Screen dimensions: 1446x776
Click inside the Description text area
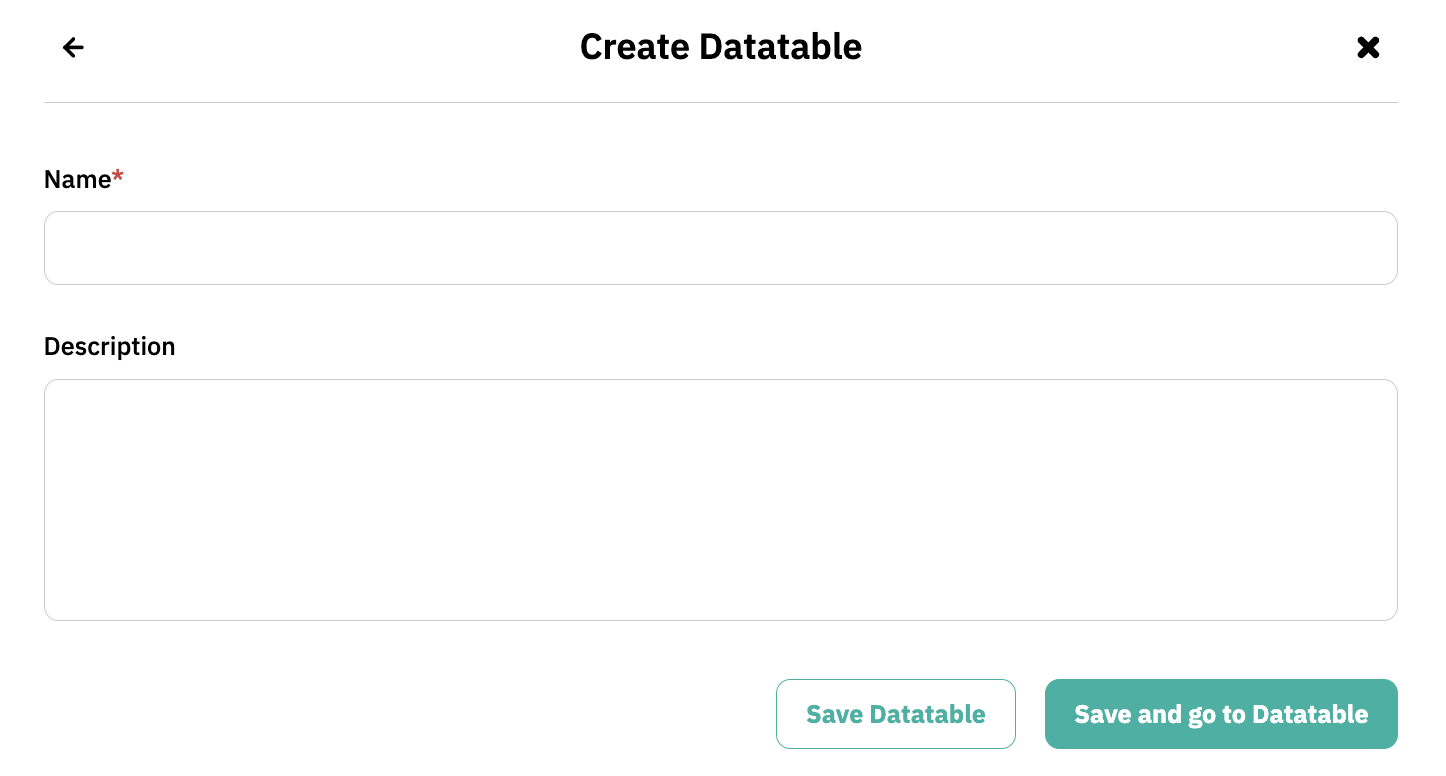[x=720, y=499]
